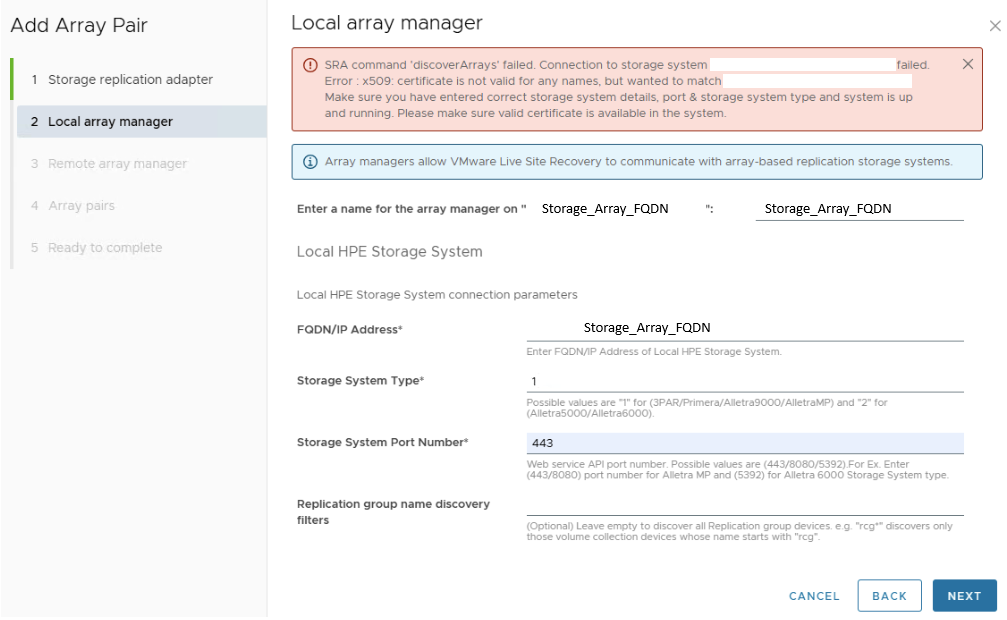Dismiss the SRA discoverArrays error banner
1007x620 pixels.
(967, 64)
